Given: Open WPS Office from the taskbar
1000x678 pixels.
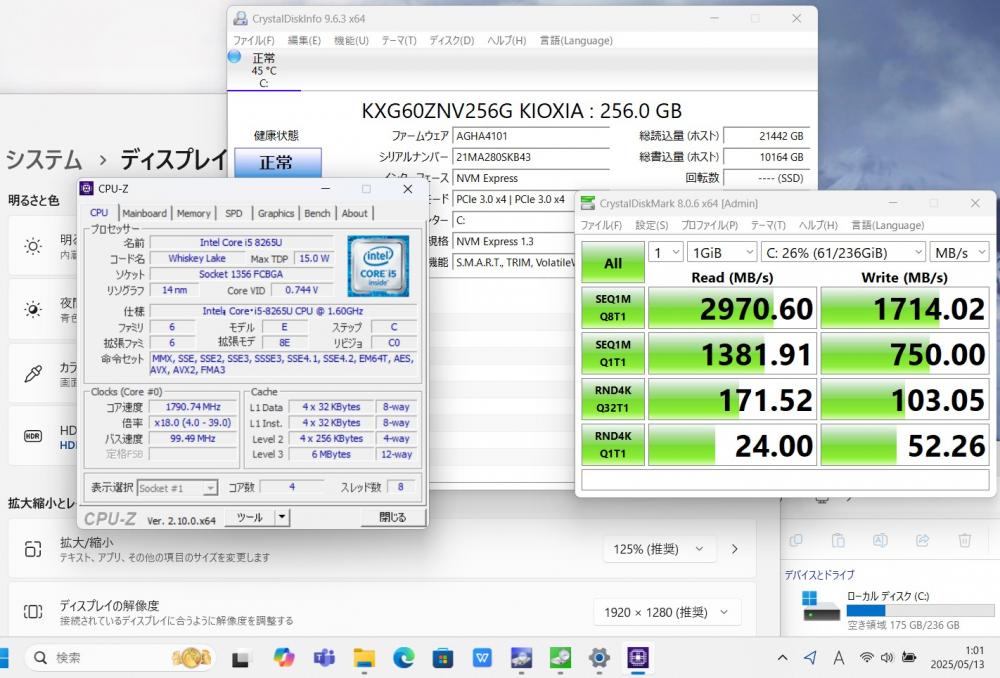Looking at the screenshot, I should click(482, 658).
